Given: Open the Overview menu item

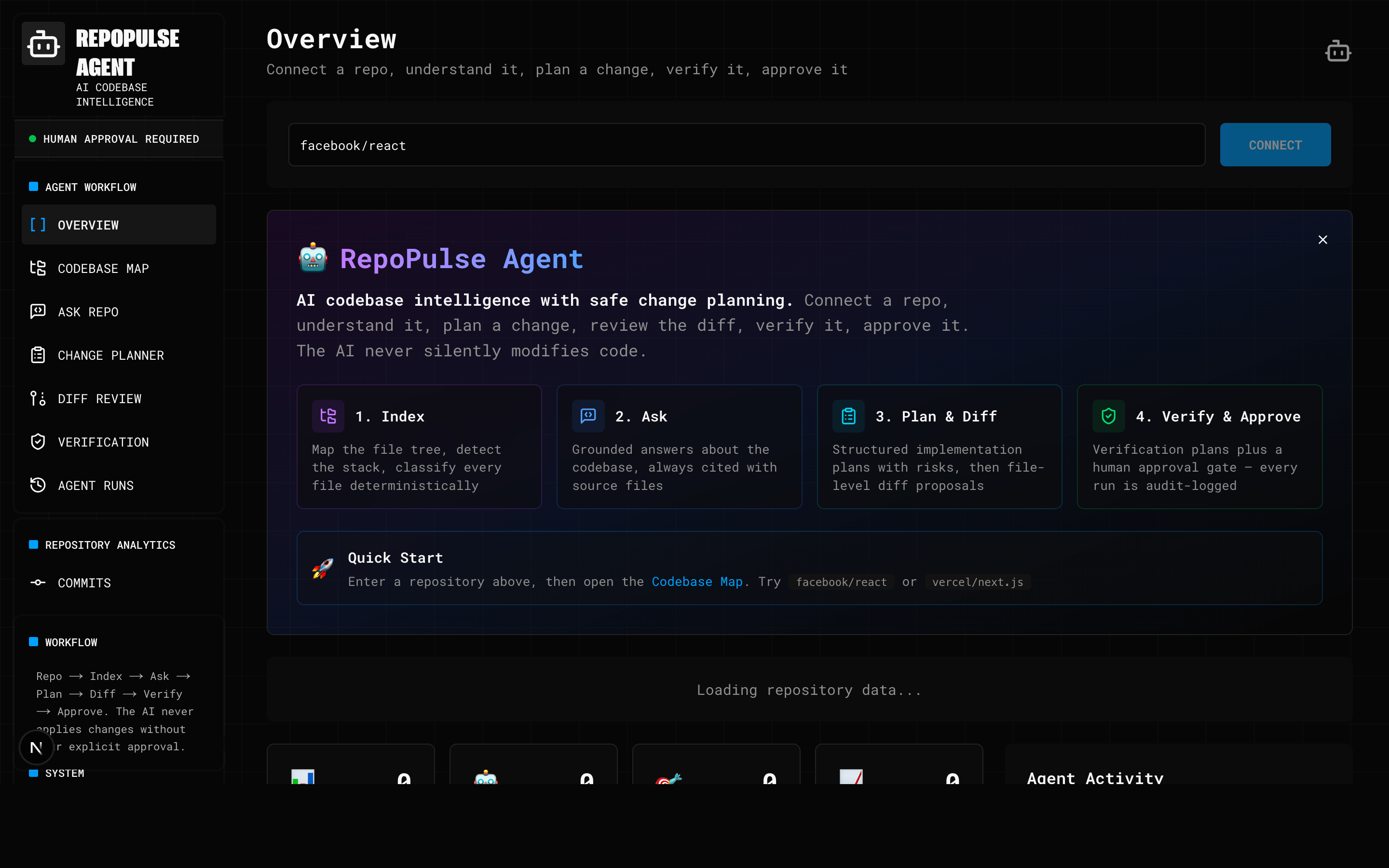Looking at the screenshot, I should 119,224.
